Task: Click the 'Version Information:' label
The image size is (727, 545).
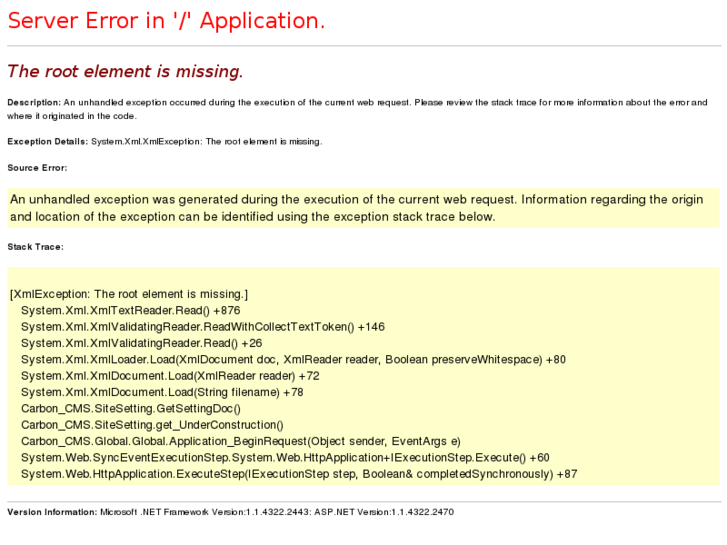Action: coord(52,512)
